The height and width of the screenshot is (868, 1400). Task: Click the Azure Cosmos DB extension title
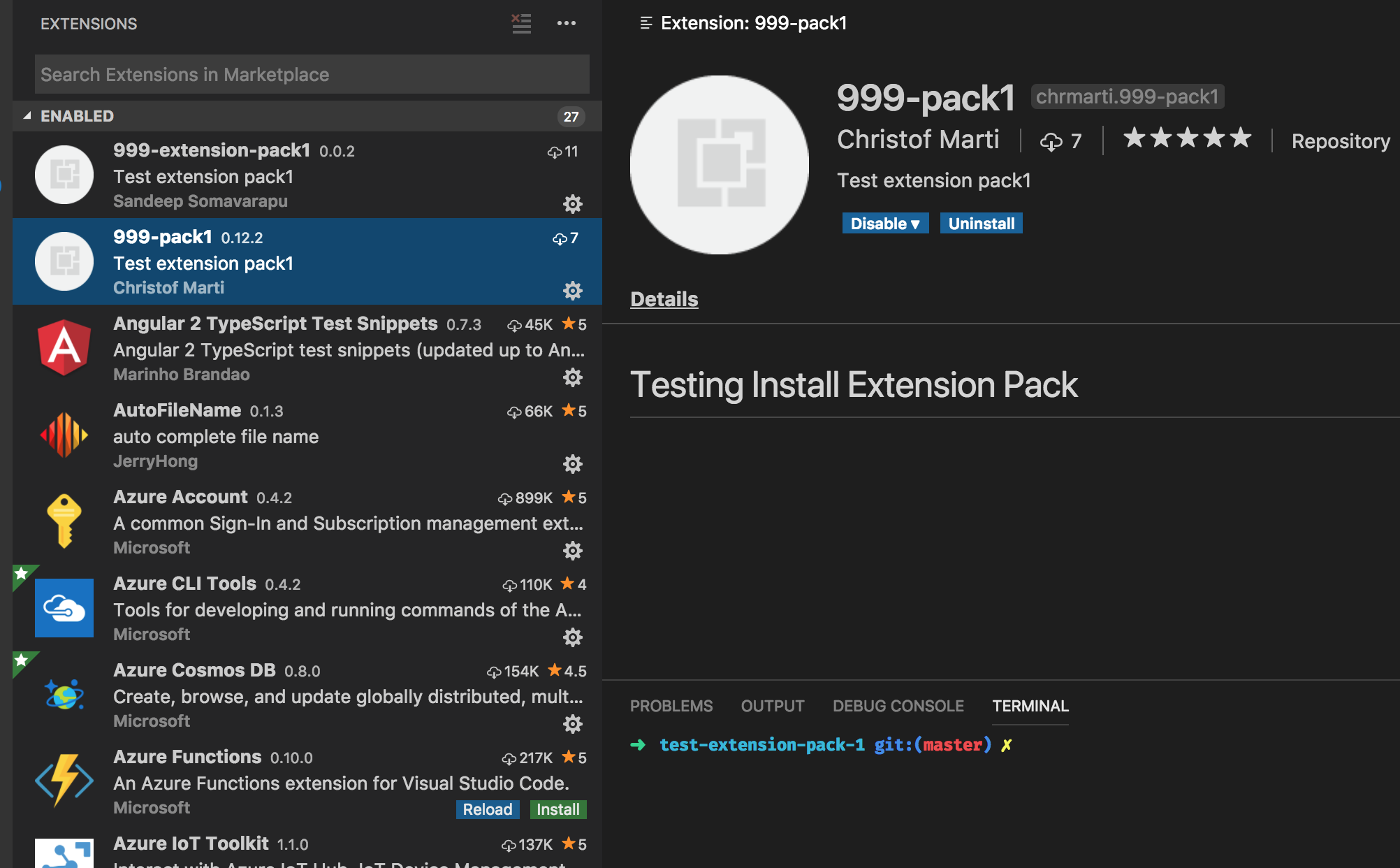(x=194, y=670)
